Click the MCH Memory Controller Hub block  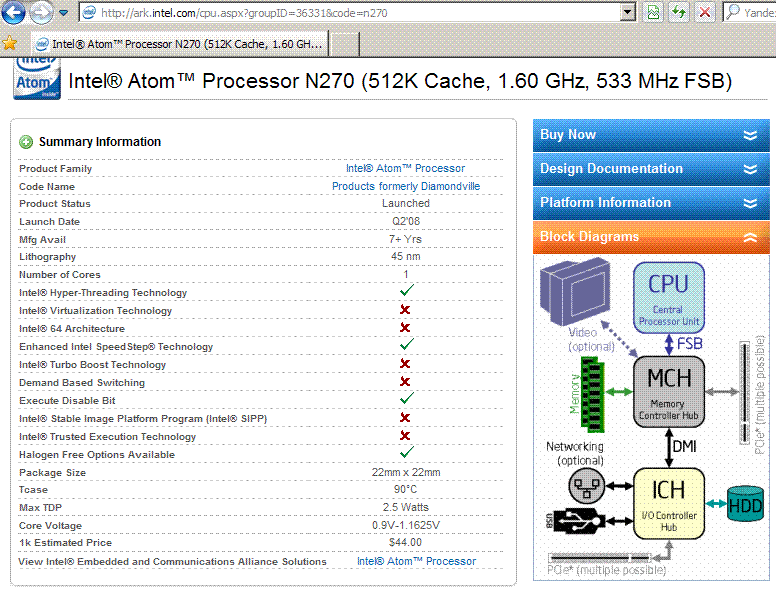pyautogui.click(x=669, y=392)
